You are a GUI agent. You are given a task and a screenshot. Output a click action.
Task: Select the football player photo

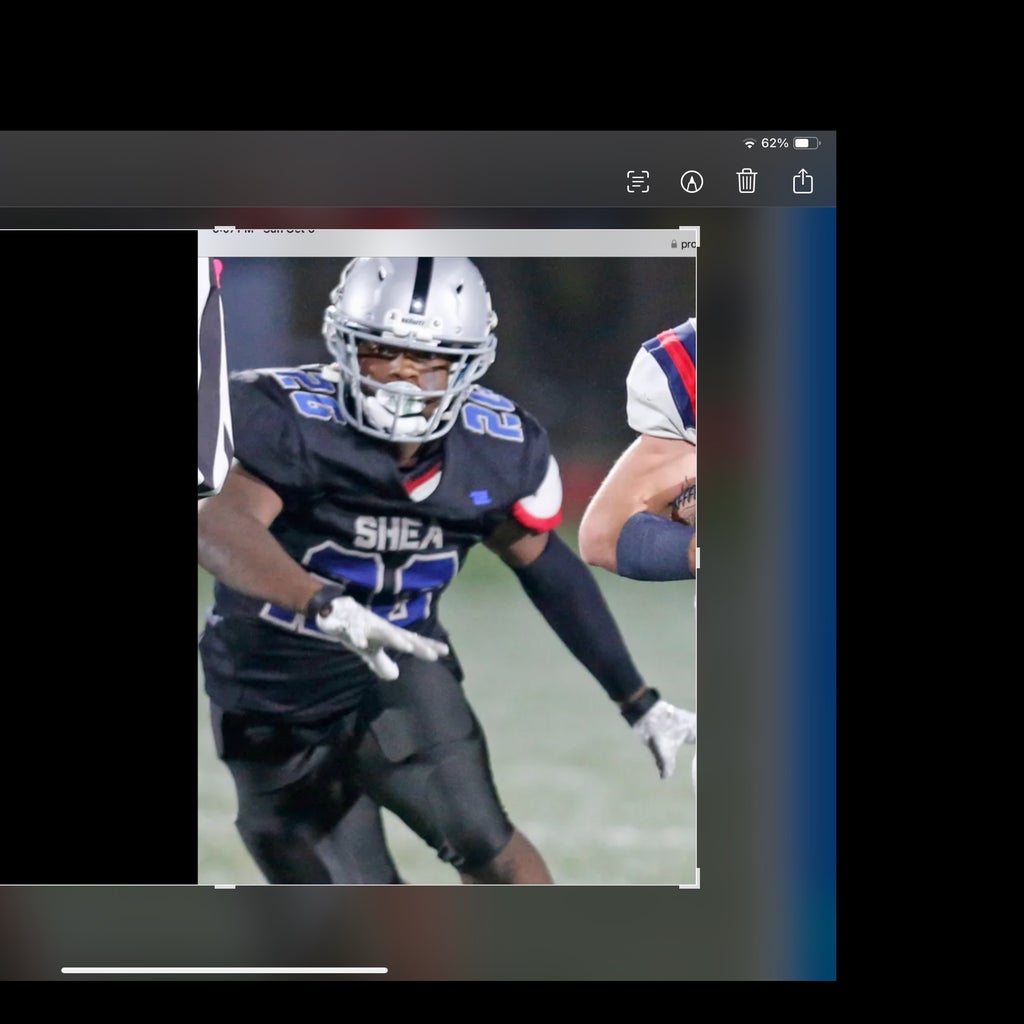tap(447, 569)
